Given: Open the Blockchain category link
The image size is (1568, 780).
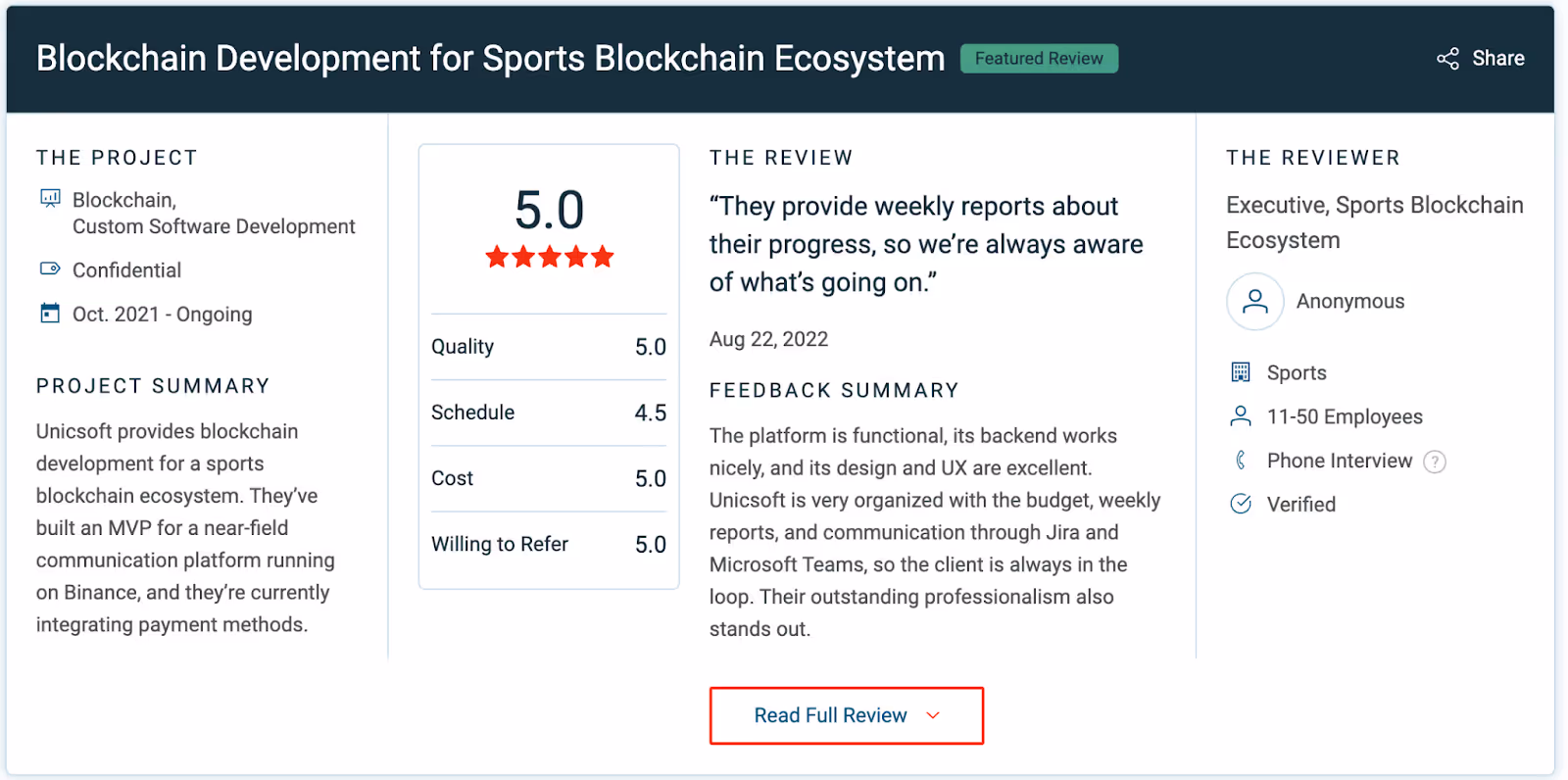Looking at the screenshot, I should (120, 199).
